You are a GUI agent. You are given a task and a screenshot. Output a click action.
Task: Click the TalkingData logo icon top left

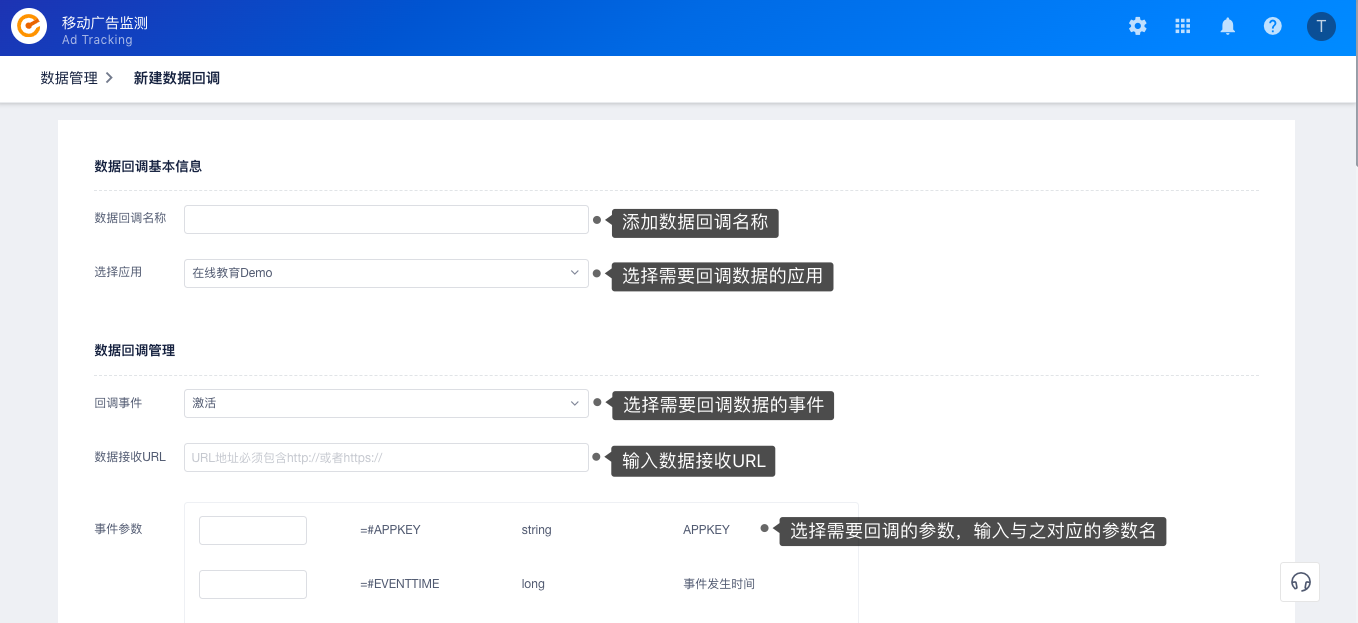click(29, 26)
